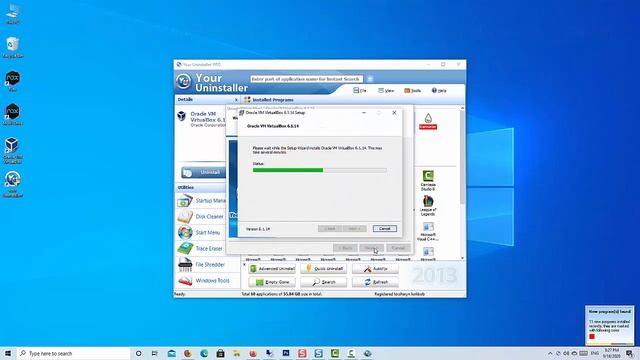Open Task View on the taskbar

(x=155, y=353)
